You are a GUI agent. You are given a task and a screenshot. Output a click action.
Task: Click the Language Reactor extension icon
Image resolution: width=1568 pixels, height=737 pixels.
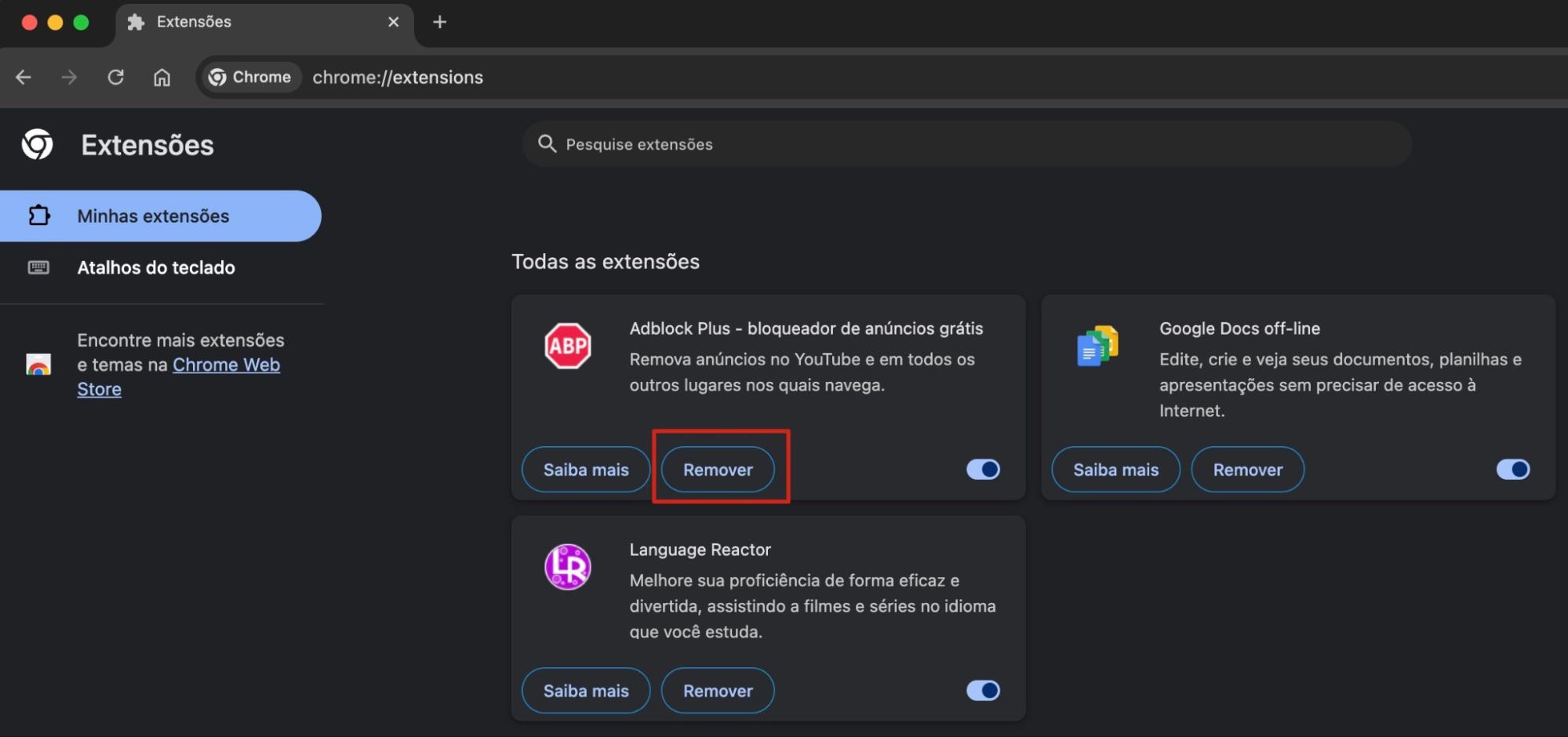567,566
